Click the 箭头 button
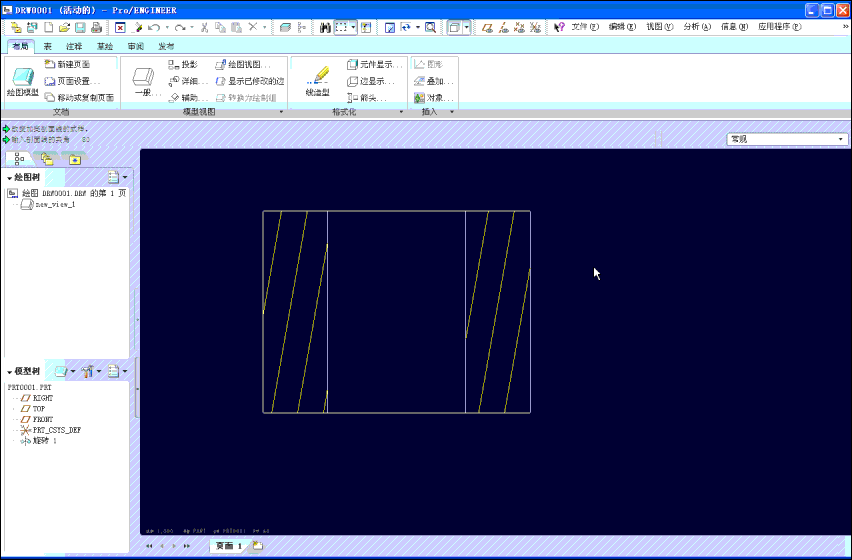This screenshot has width=852, height=560. pyautogui.click(x=367, y=98)
